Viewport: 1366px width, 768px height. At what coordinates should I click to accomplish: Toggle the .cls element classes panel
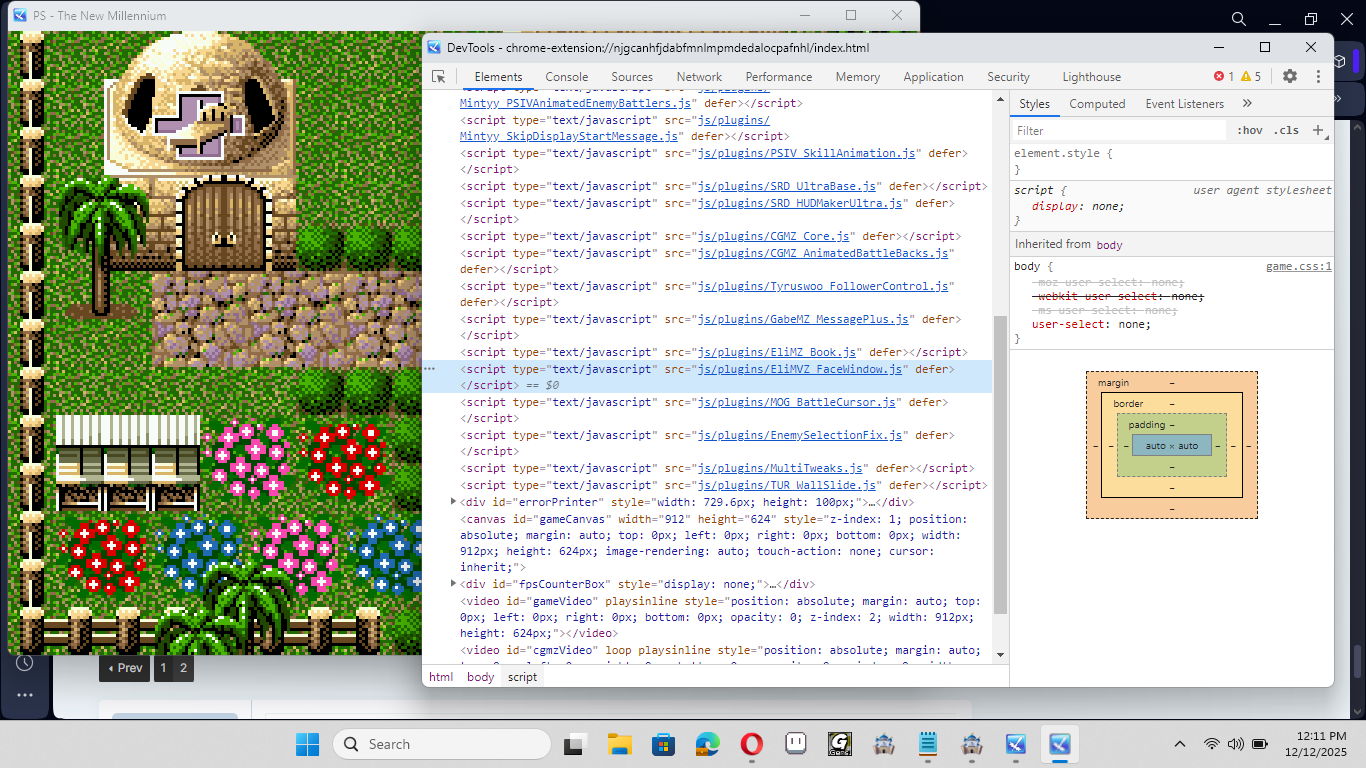coord(1287,130)
